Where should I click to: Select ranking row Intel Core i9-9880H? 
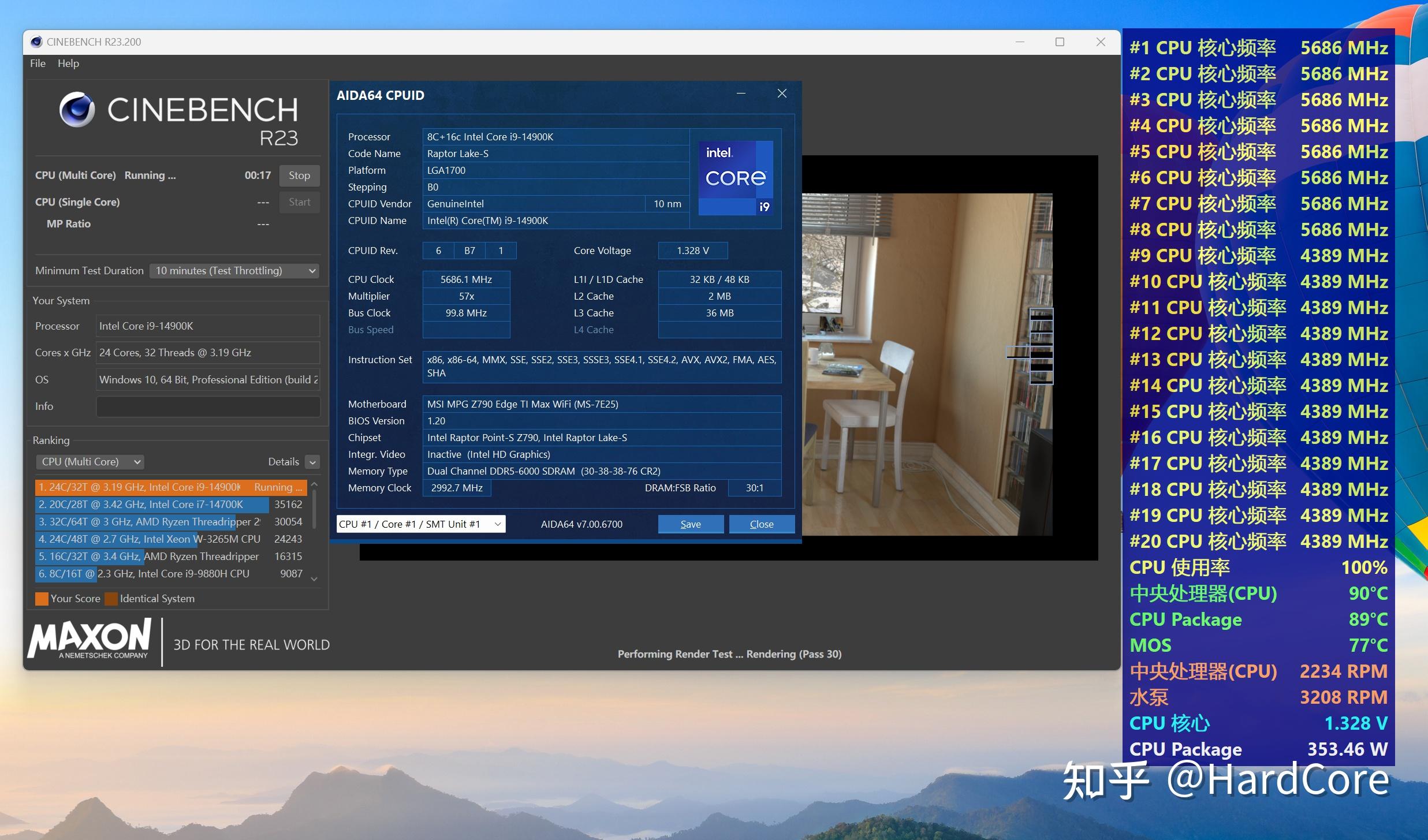click(x=171, y=574)
